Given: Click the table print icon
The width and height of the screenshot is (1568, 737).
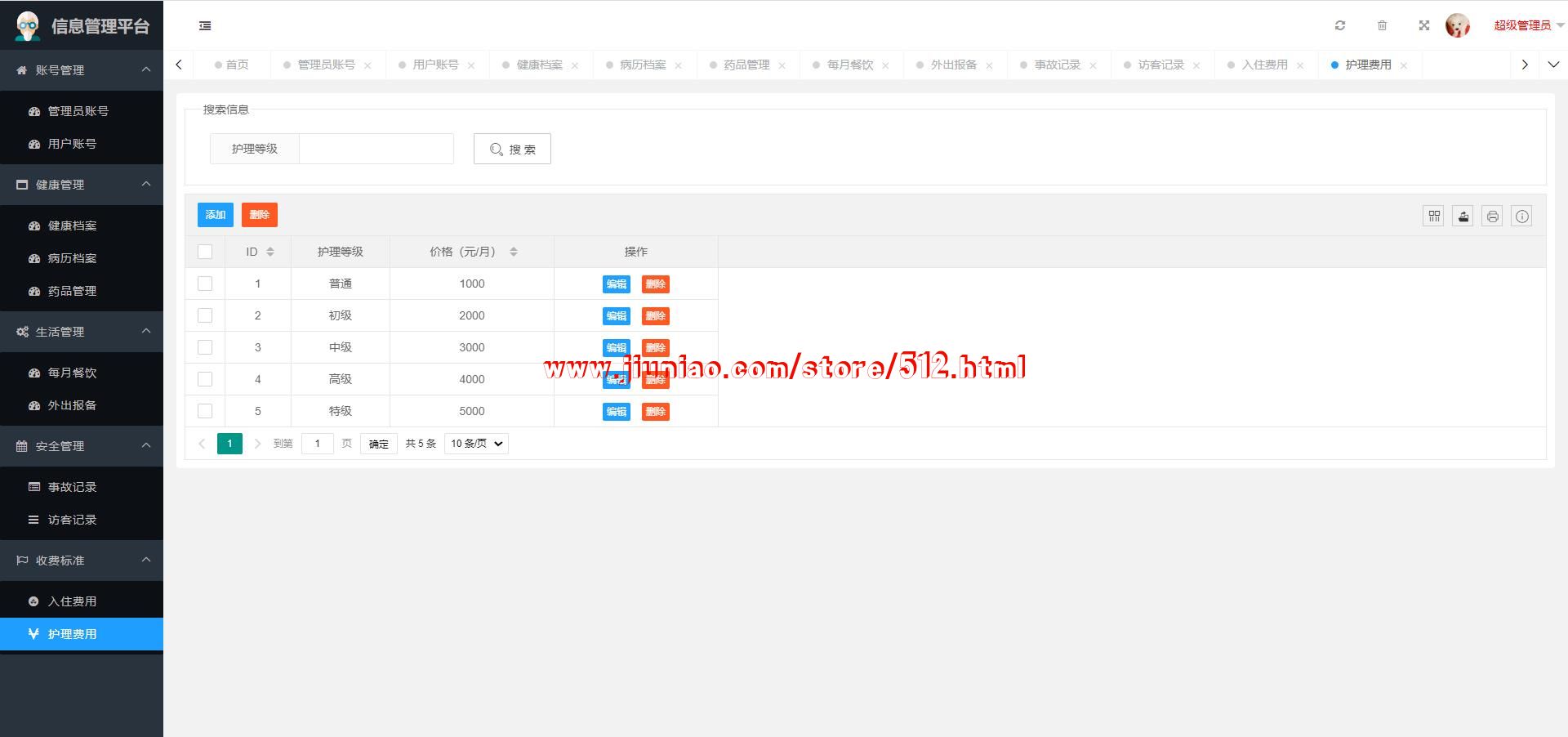Looking at the screenshot, I should (1493, 216).
